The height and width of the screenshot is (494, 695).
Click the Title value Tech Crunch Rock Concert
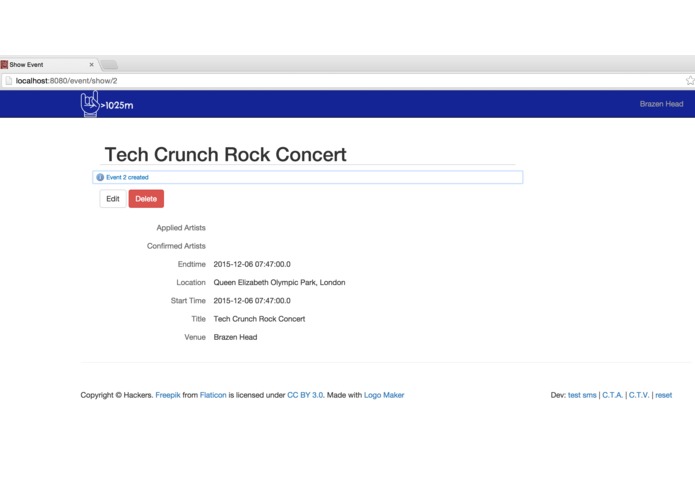tap(259, 319)
